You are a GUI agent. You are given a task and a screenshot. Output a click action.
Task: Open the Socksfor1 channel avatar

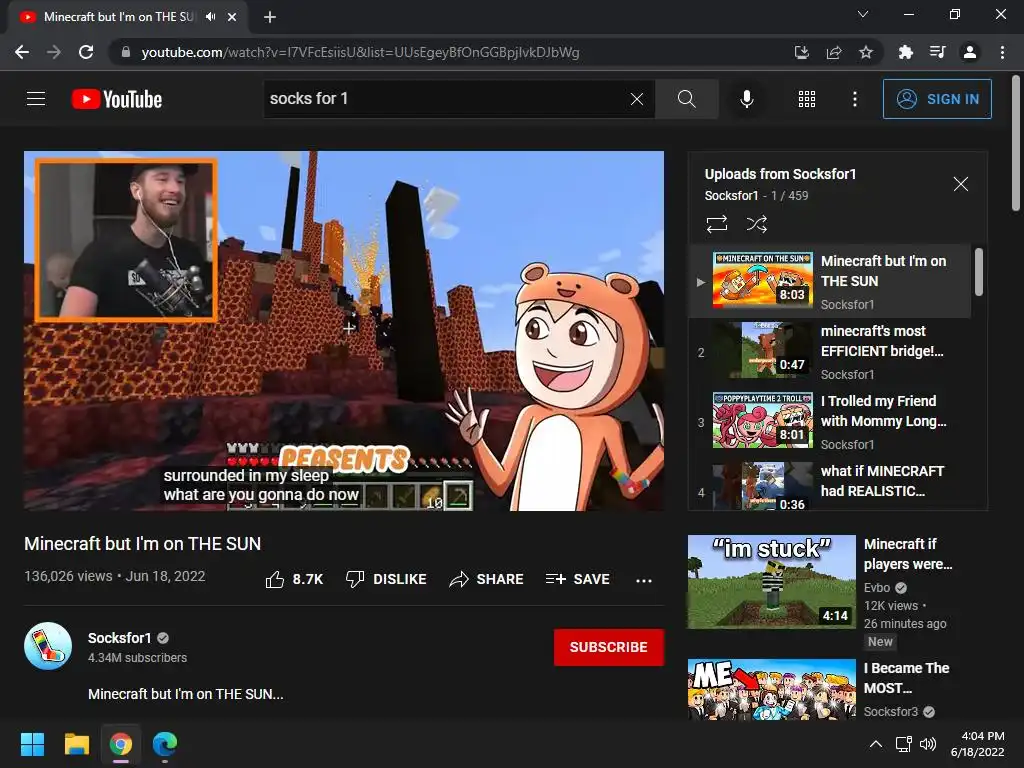point(48,647)
